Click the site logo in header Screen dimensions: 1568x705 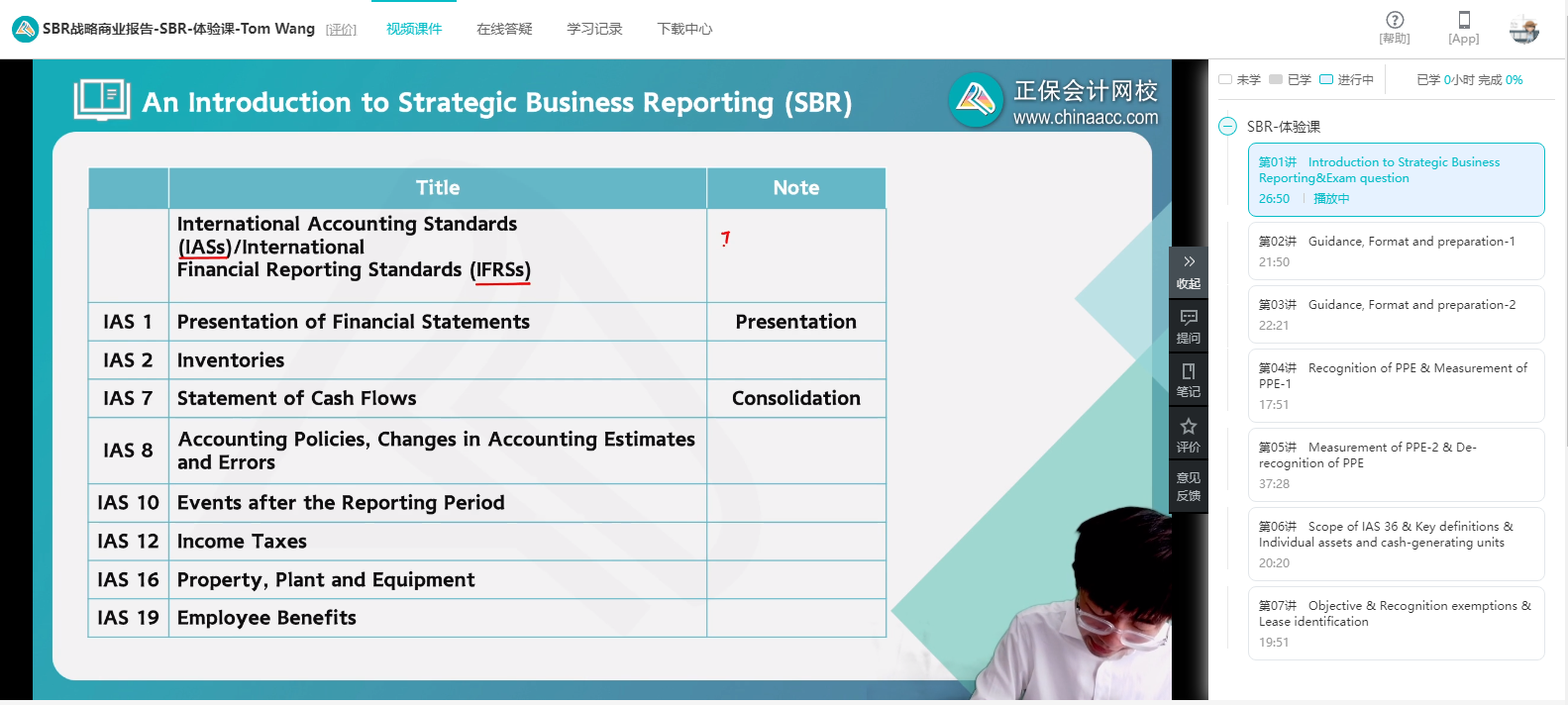pos(25,29)
